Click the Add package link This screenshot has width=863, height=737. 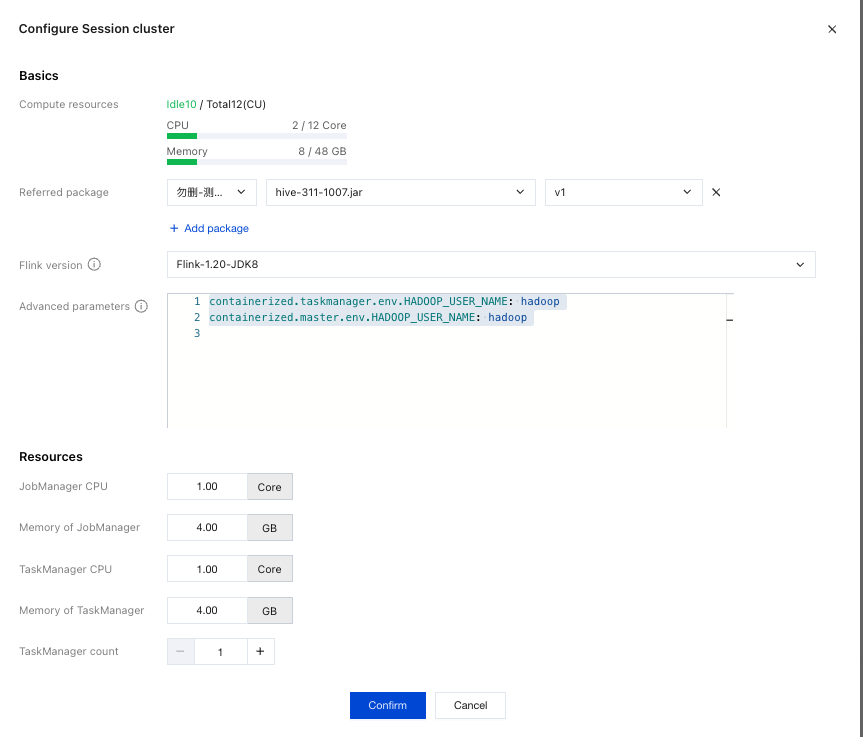(x=209, y=228)
